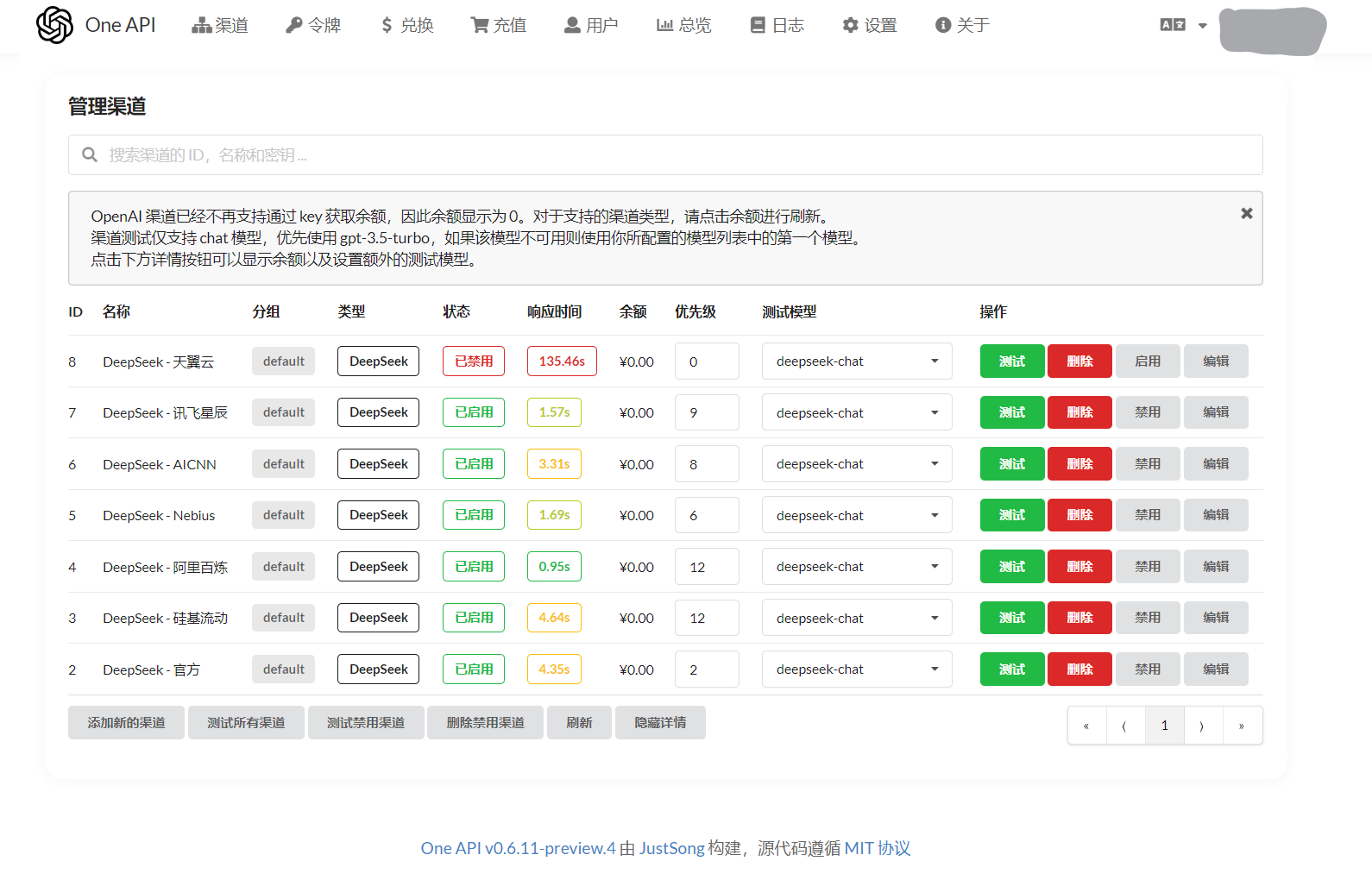Image resolution: width=1372 pixels, height=880 pixels.
Task: Expand test model dropdown for DeepSeek - AICNN
Action: coord(856,464)
